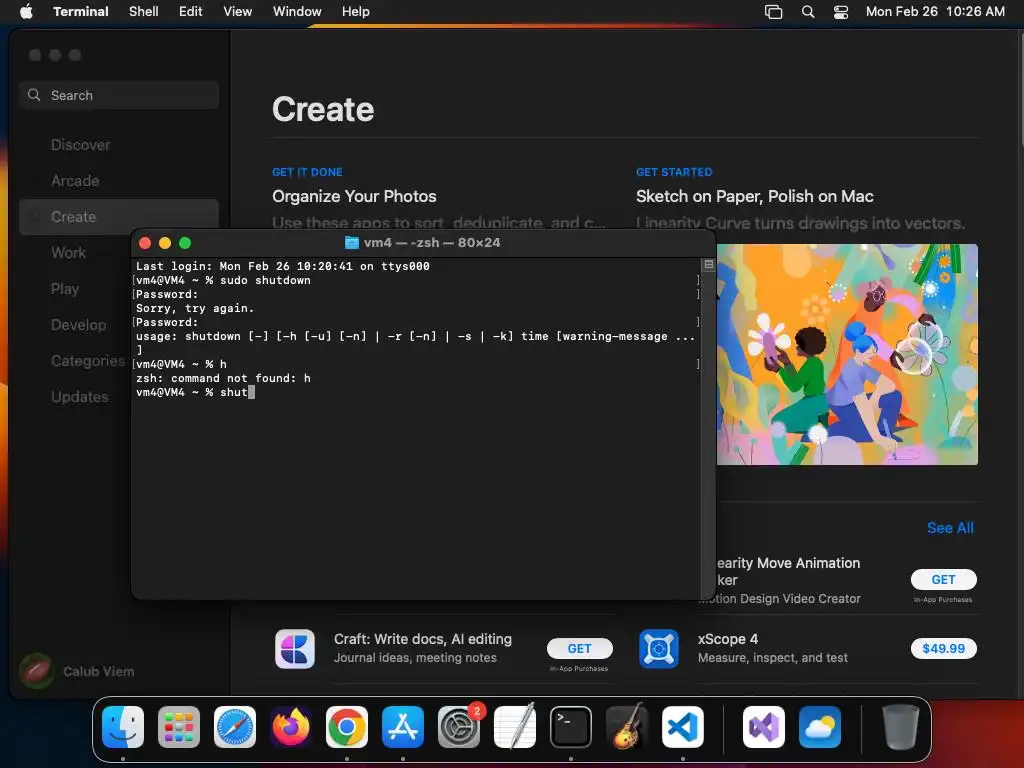Image resolution: width=1024 pixels, height=768 pixels.
Task: Click GET button for Craft app
Action: pyautogui.click(x=579, y=648)
